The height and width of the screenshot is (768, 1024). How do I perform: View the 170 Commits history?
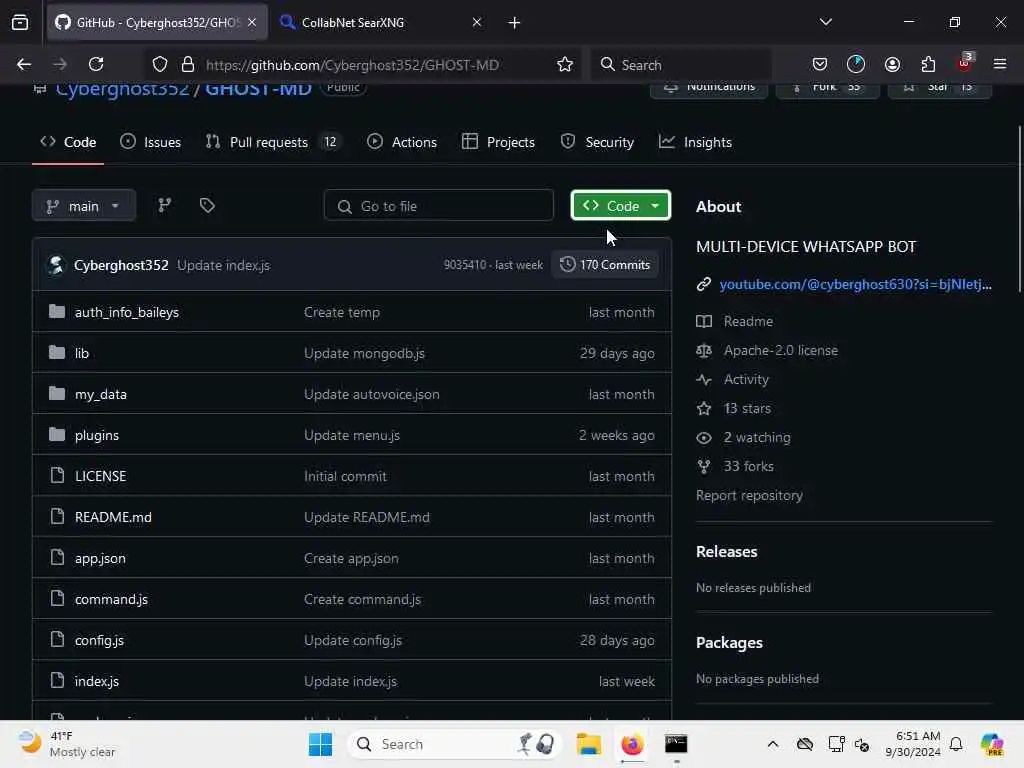[605, 264]
